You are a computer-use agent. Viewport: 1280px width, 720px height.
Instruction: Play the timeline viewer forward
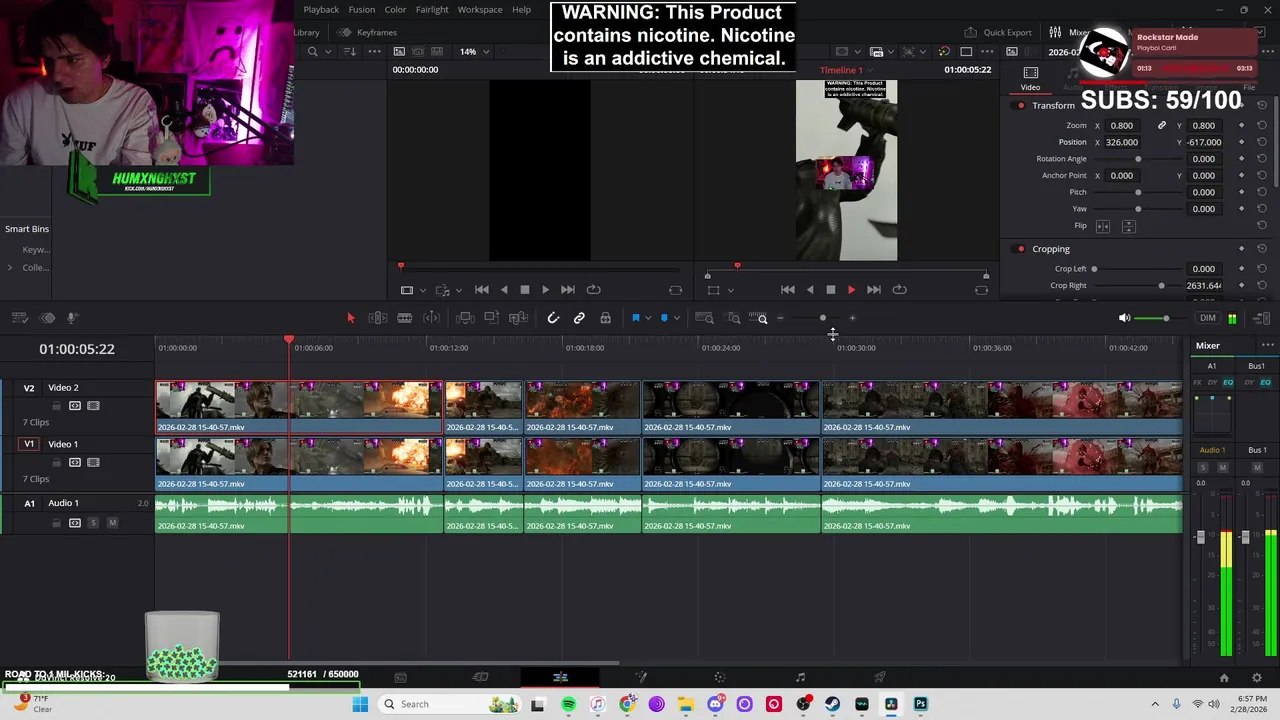pyautogui.click(x=851, y=290)
